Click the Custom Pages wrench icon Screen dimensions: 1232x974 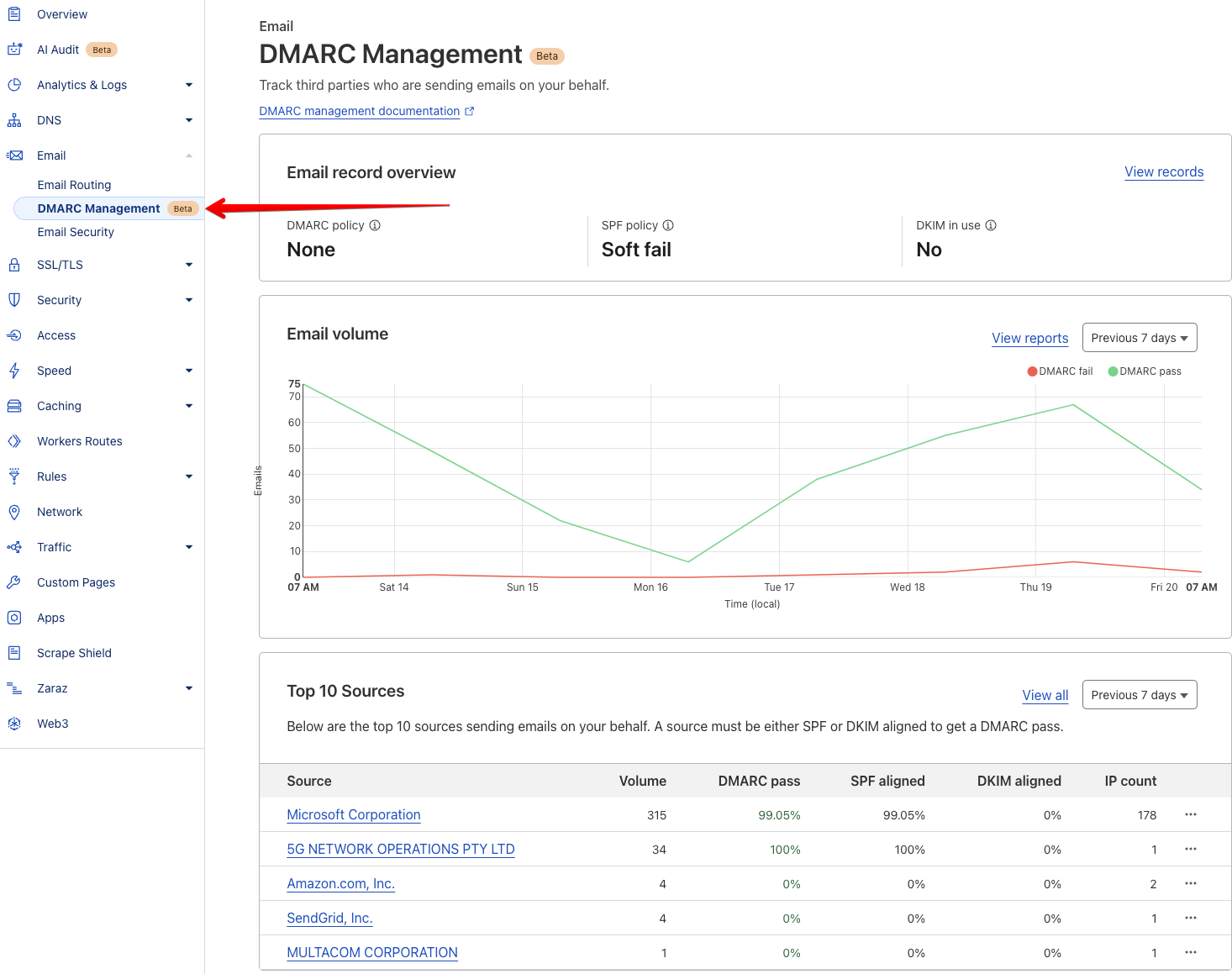[x=14, y=582]
